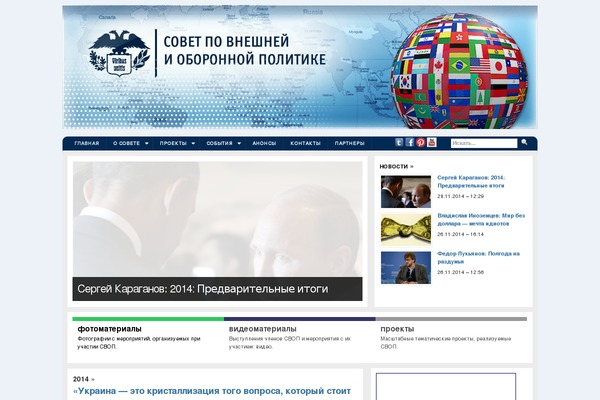The height and width of the screenshot is (400, 600).
Task: Switch to the 'видеоматериалы' tab
Action: 262,329
